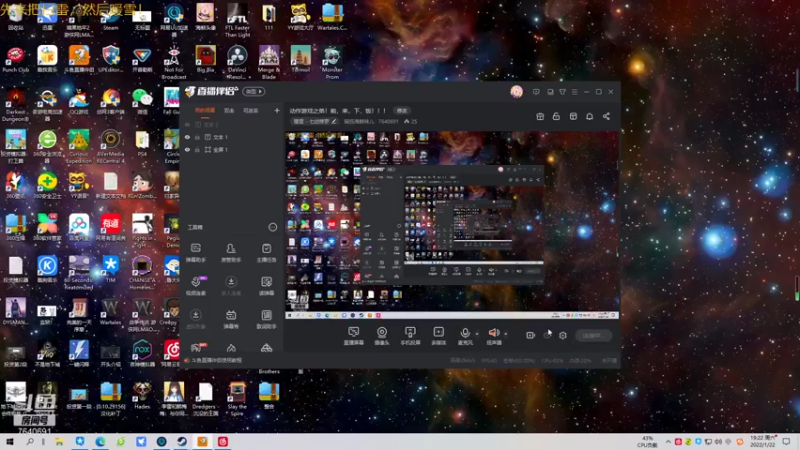Click the 修改 button beside stream title
800x450 pixels.
[402, 111]
